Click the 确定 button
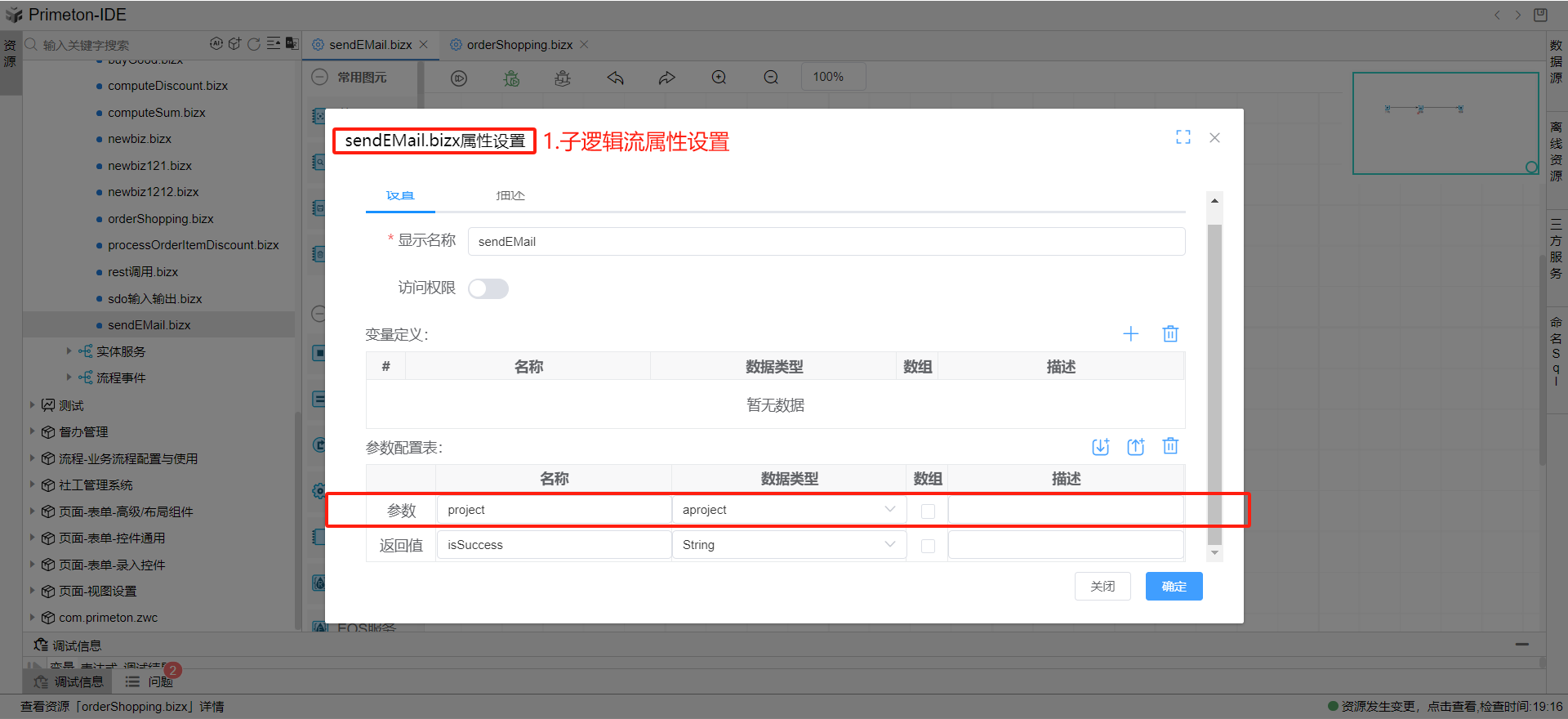 coord(1174,586)
